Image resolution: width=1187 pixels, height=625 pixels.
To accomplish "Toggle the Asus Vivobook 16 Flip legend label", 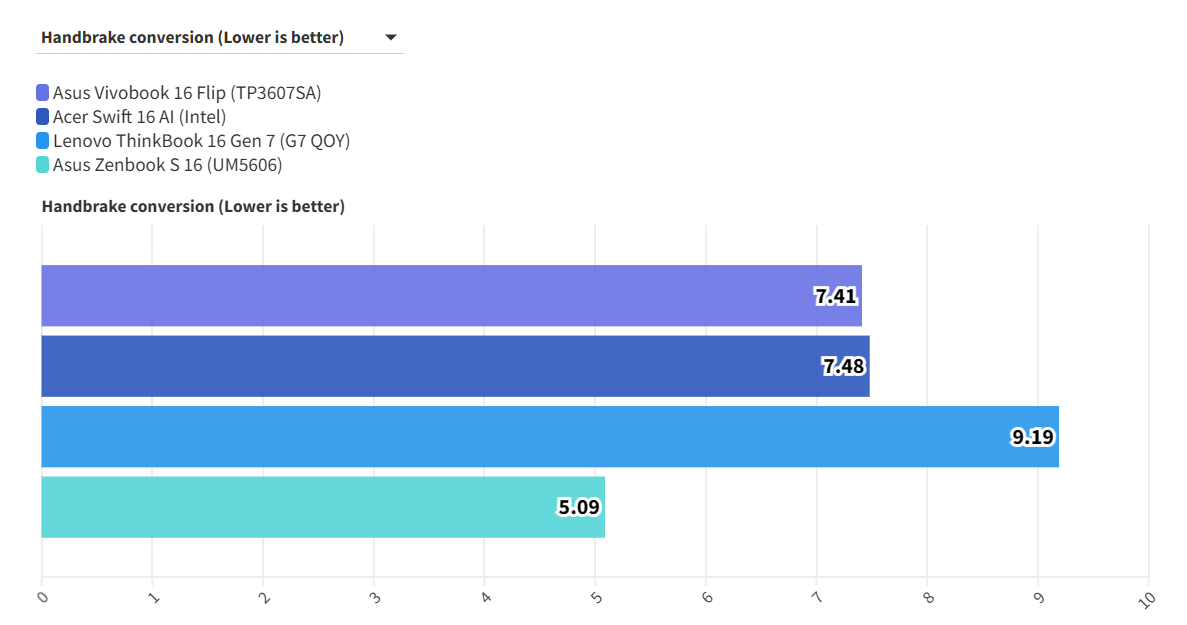I will (x=187, y=93).
